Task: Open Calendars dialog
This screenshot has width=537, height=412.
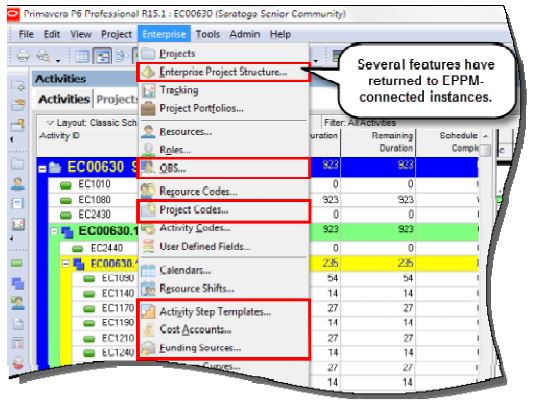Action: 224,270
